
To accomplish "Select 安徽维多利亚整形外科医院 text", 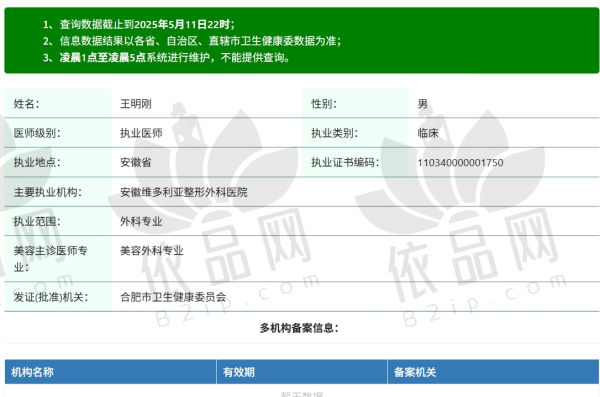I will point(184,192).
